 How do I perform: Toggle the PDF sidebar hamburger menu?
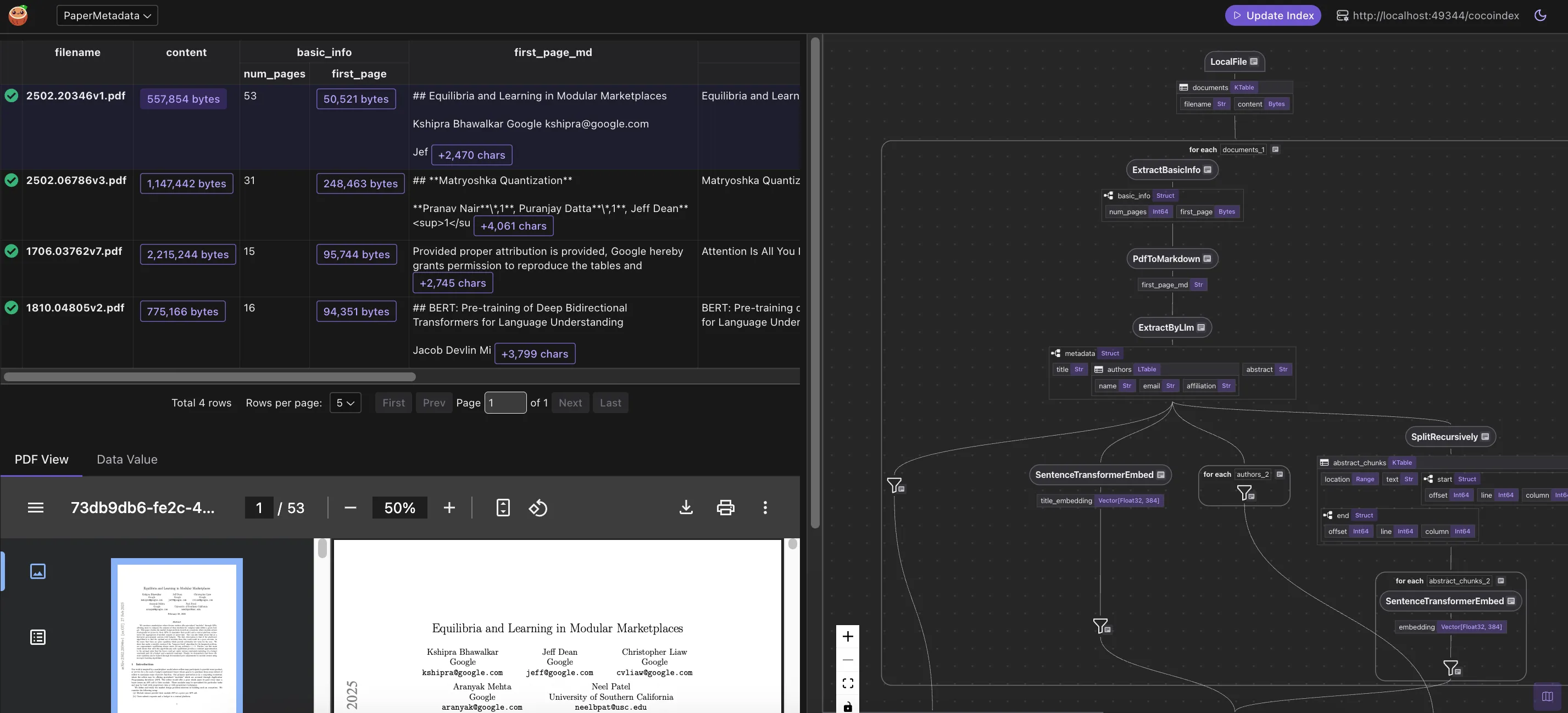35,508
